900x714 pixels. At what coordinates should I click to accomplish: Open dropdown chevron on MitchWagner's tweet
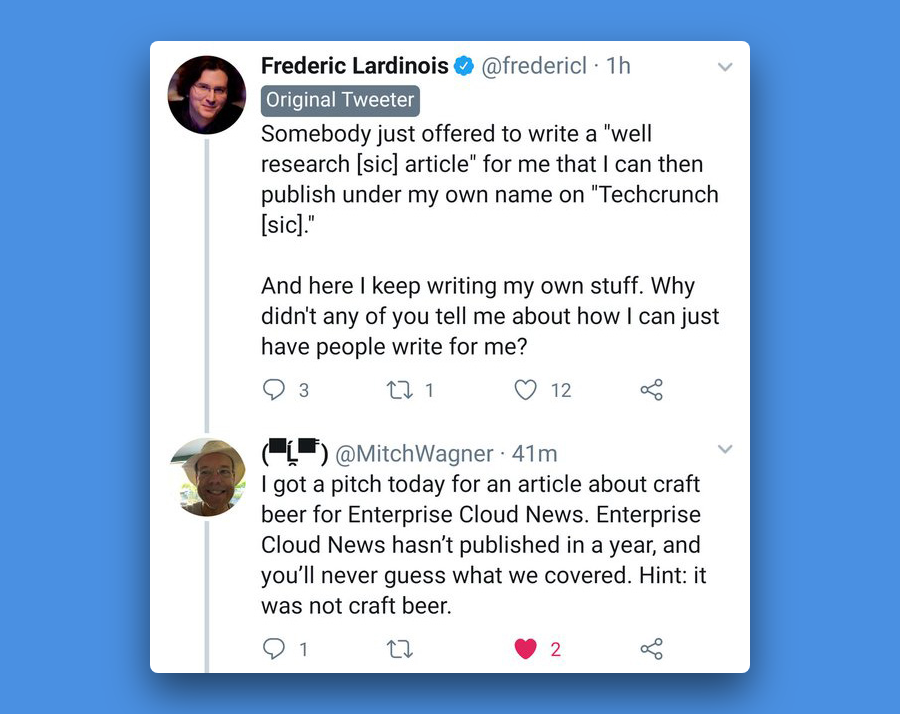(725, 449)
